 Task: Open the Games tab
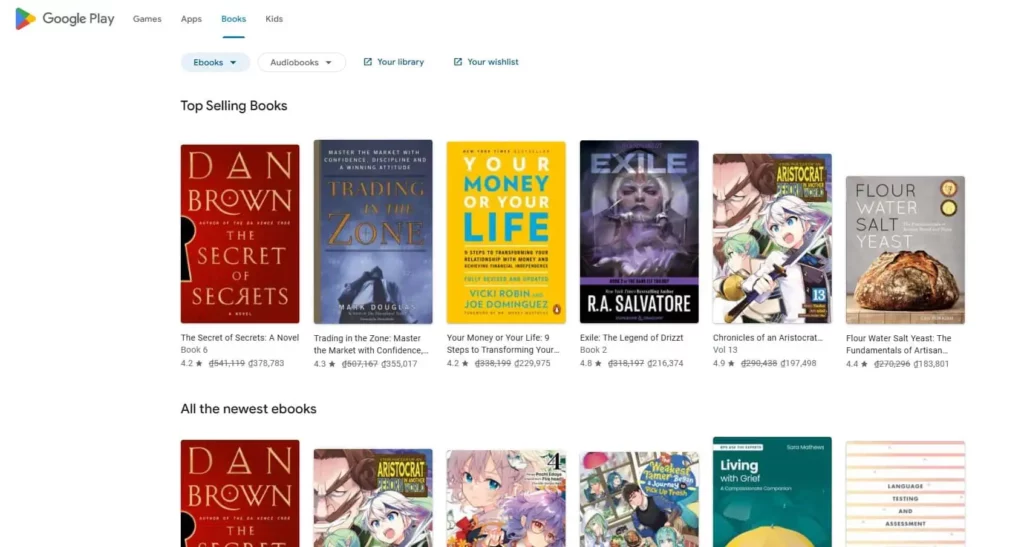point(147,19)
